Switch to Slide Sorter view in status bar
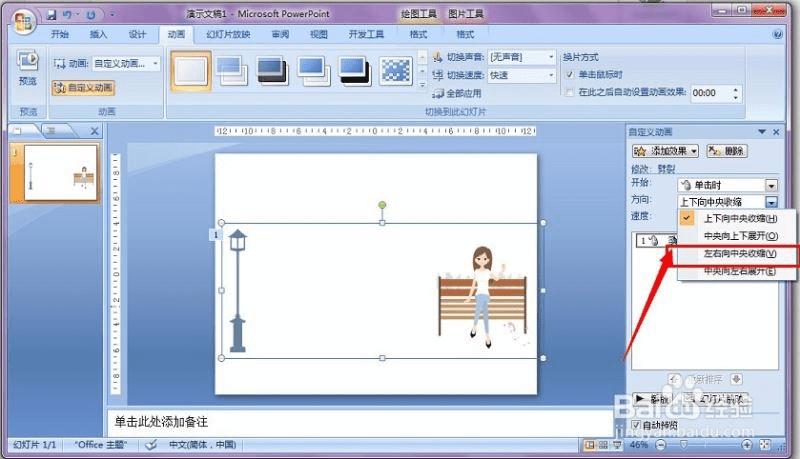Viewport: 800px width, 459px height. click(603, 445)
